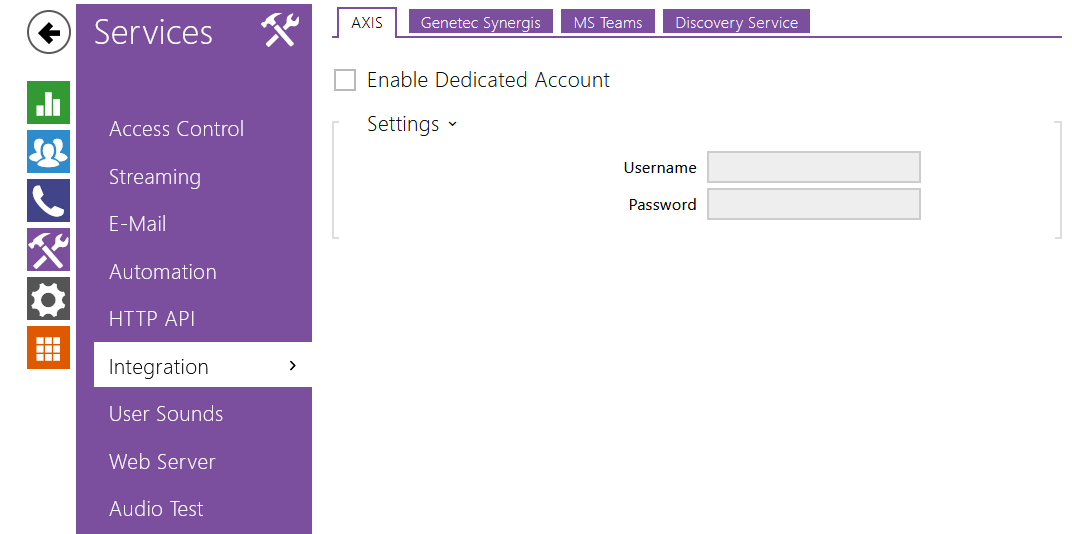Viewport: 1072px width, 534px height.
Task: Collapse the Settings section chevron
Action: tap(452, 125)
